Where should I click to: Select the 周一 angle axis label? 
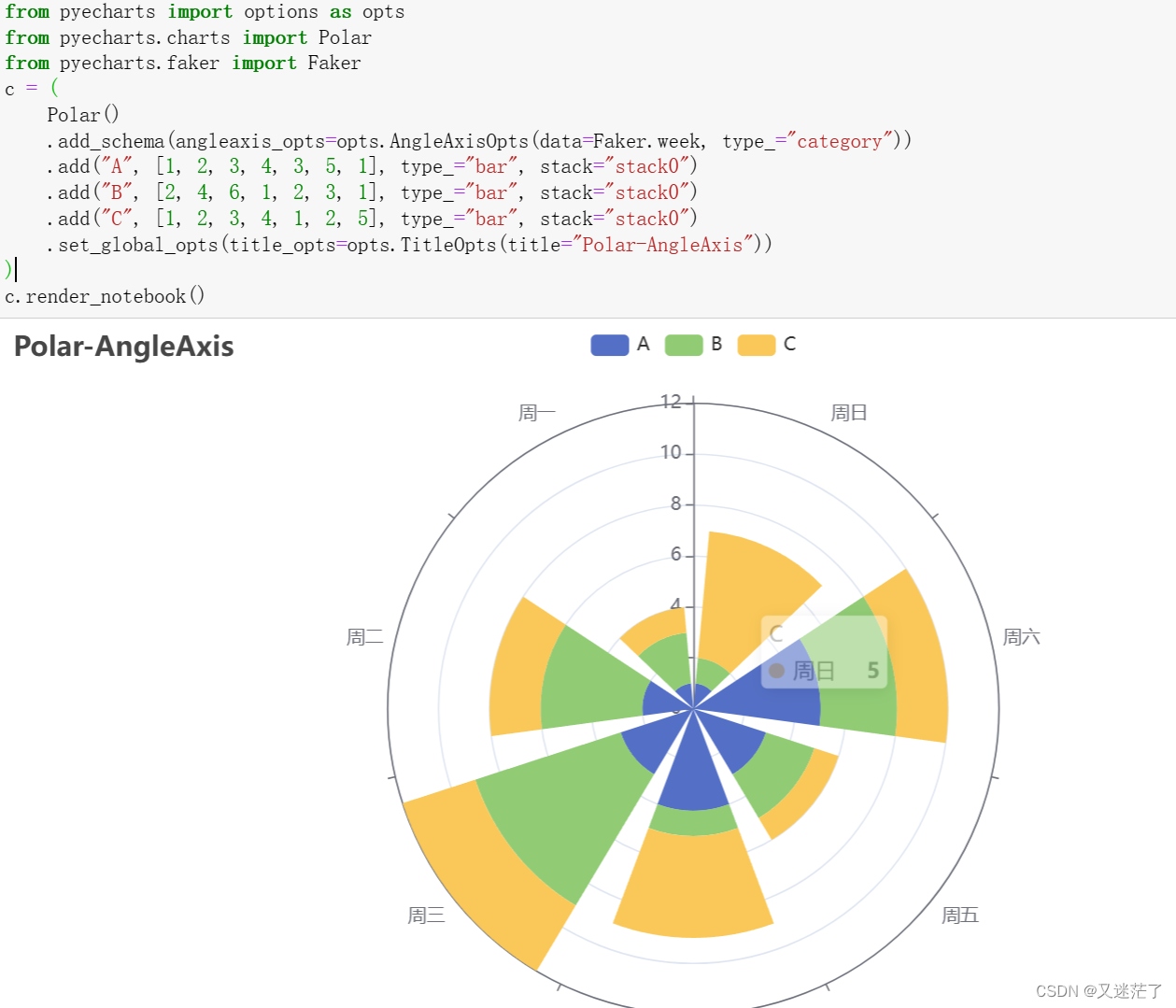coord(536,411)
